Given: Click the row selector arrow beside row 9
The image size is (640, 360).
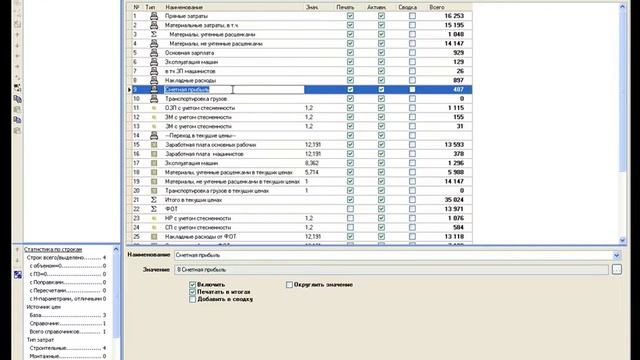Looking at the screenshot, I should (129, 89).
